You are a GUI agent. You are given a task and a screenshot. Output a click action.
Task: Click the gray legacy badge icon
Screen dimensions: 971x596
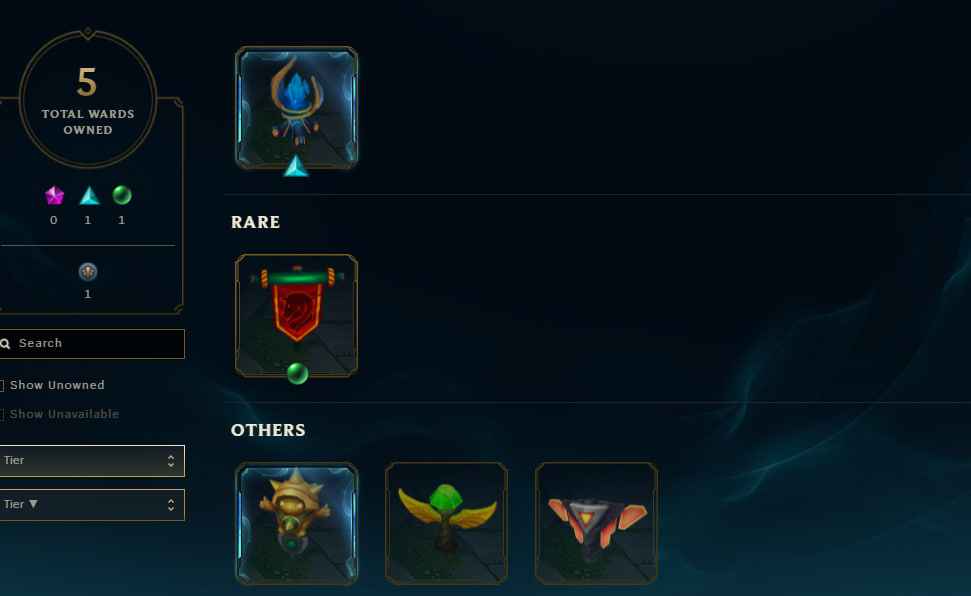[88, 271]
